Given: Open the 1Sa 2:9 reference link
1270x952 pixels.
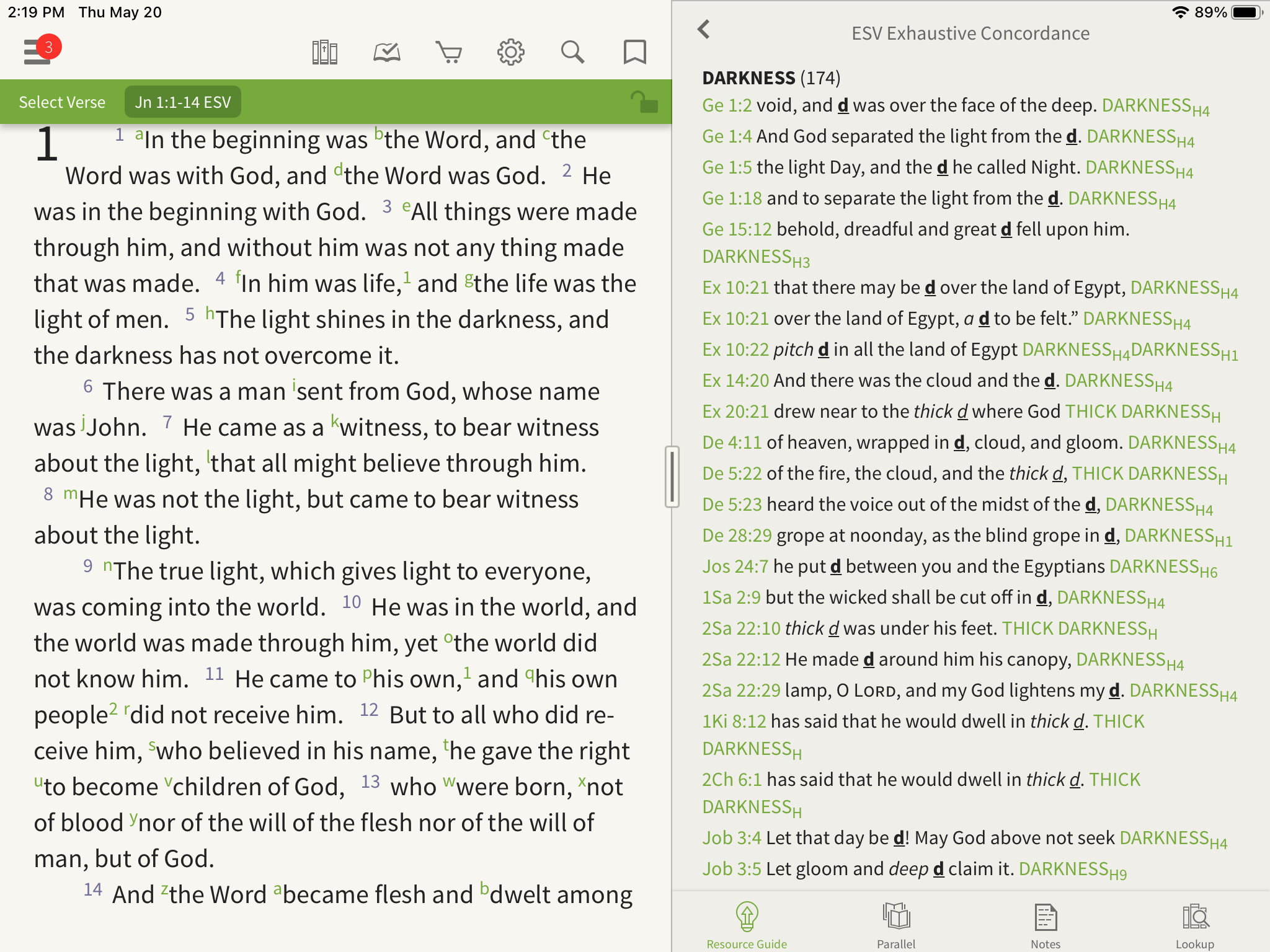Looking at the screenshot, I should pyautogui.click(x=731, y=597).
